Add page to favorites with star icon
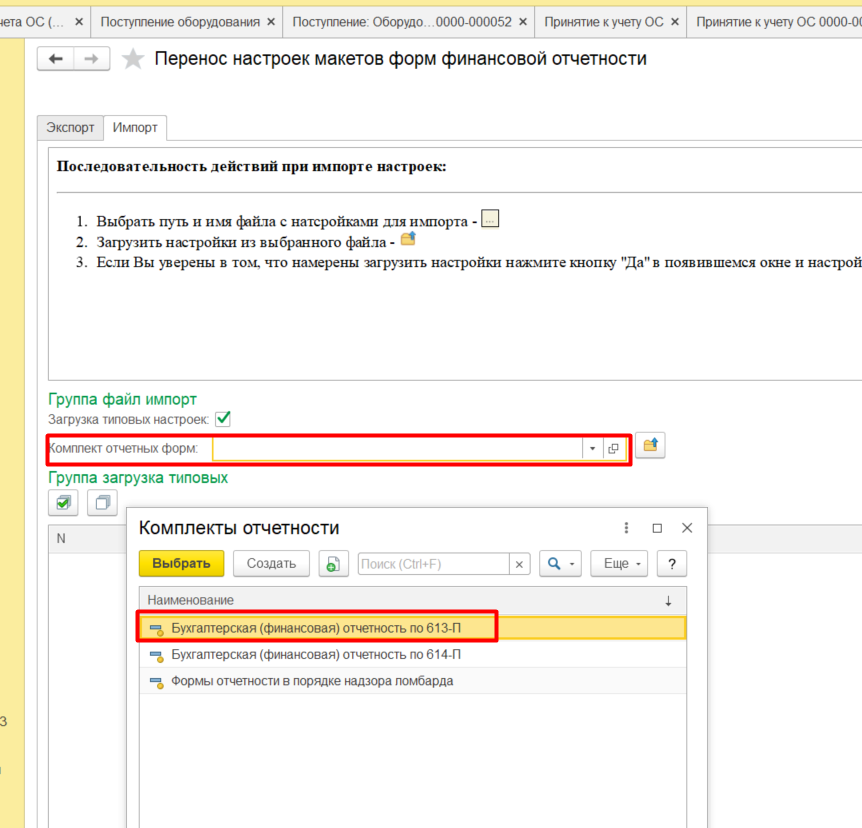 pos(132,60)
